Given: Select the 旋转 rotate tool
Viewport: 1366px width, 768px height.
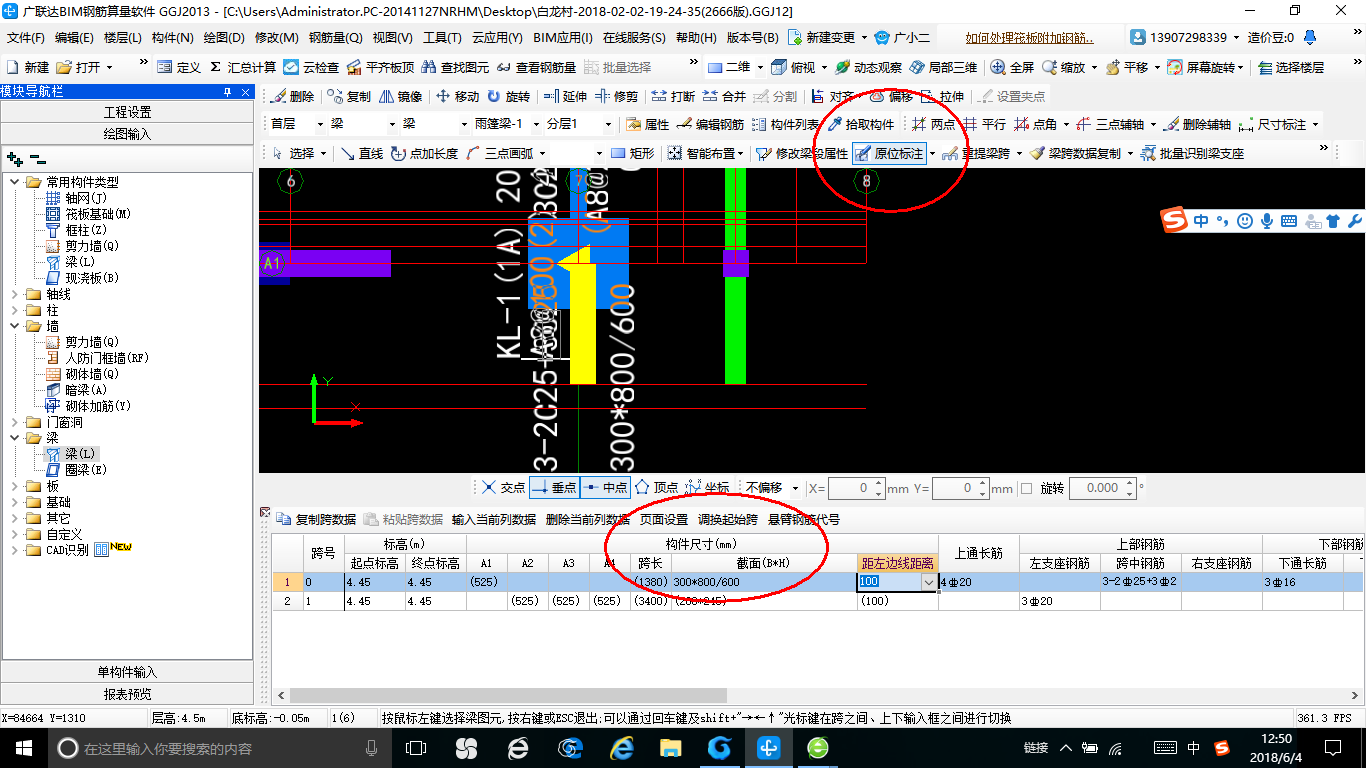Looking at the screenshot, I should (x=509, y=97).
